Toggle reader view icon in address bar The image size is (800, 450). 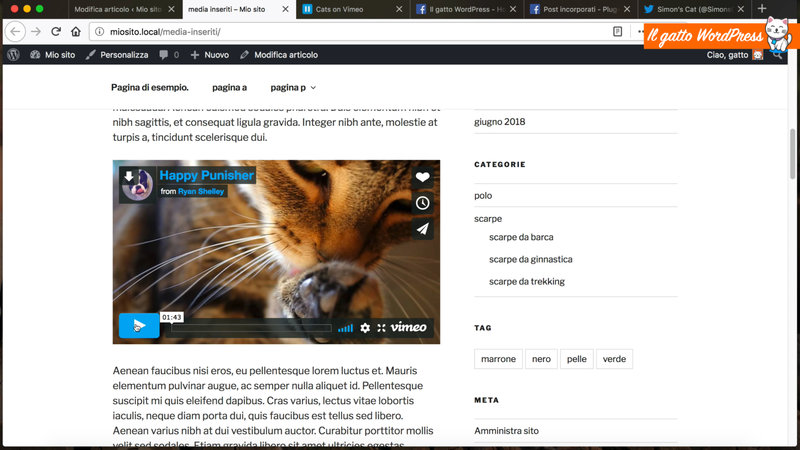(617, 32)
